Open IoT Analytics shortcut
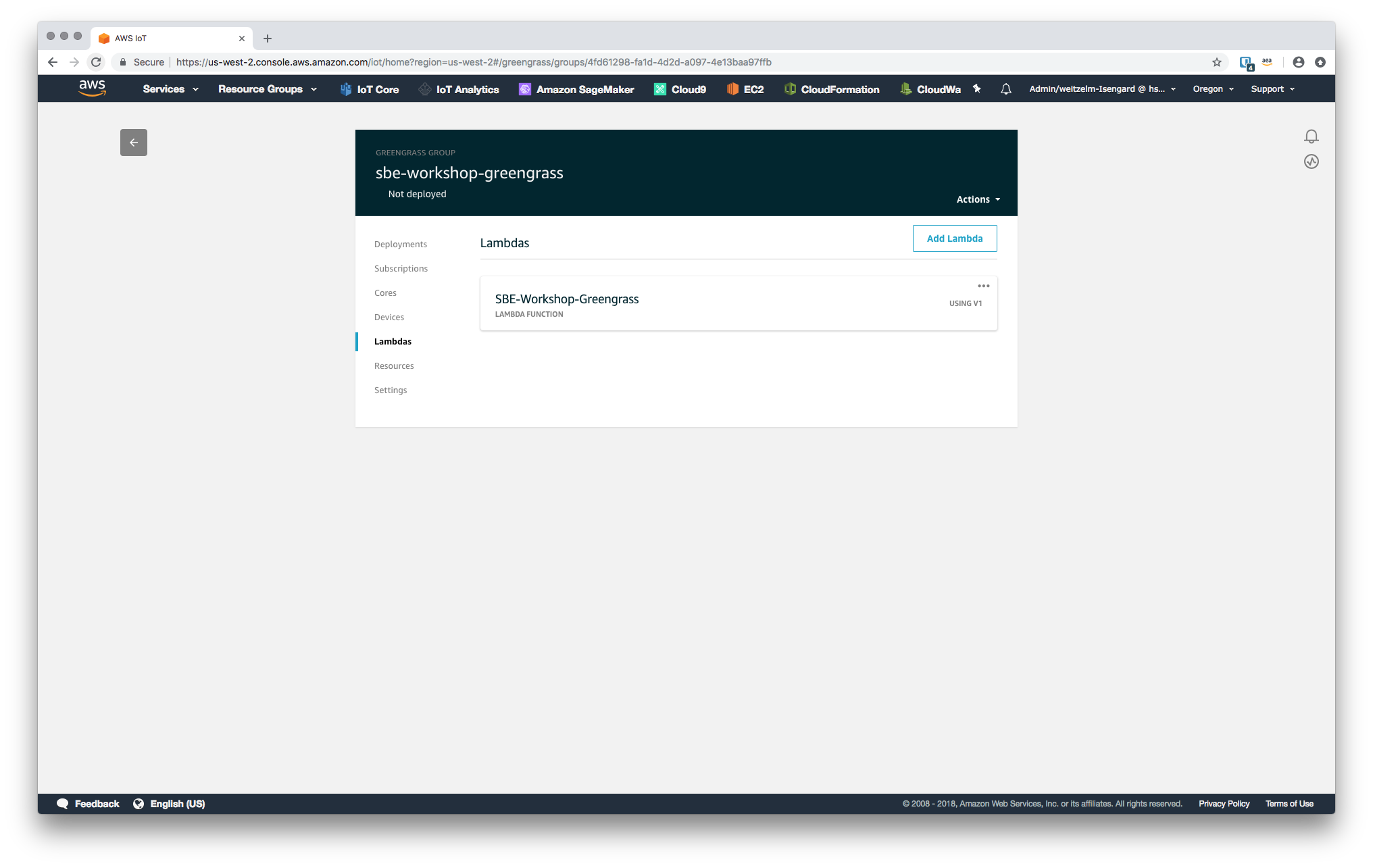 (459, 89)
